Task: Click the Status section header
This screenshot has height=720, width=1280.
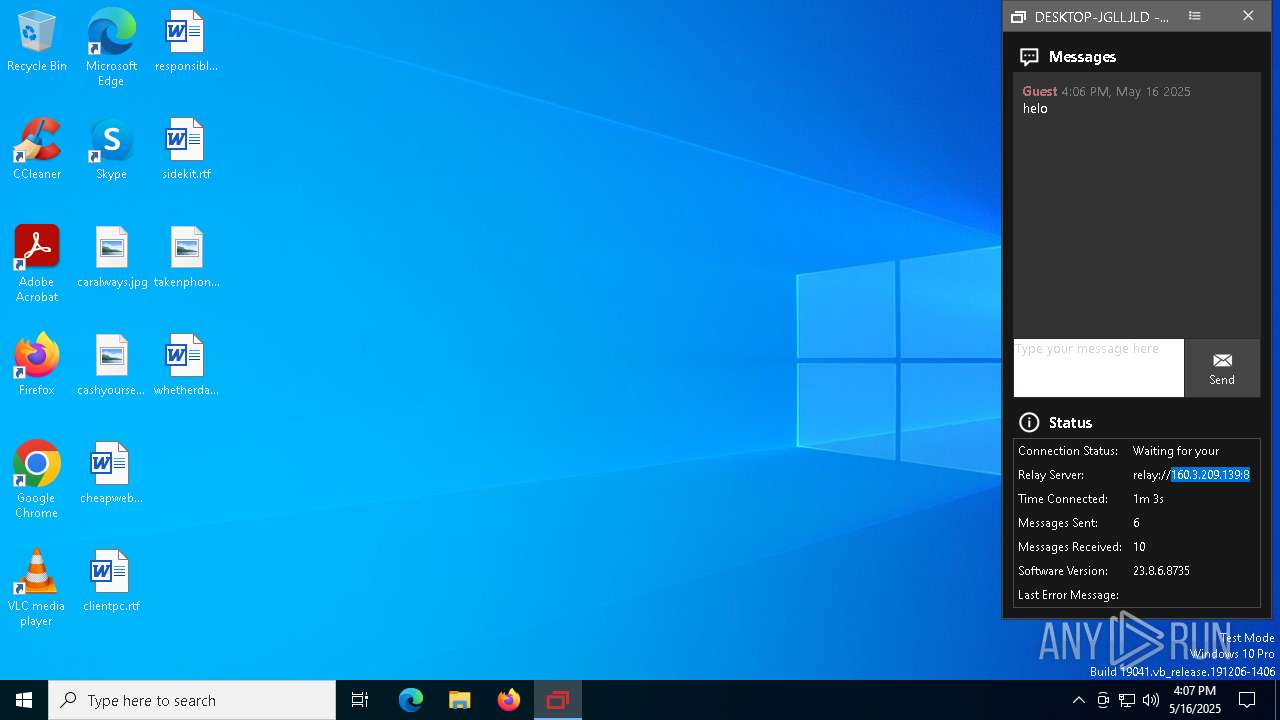Action: pos(1055,423)
